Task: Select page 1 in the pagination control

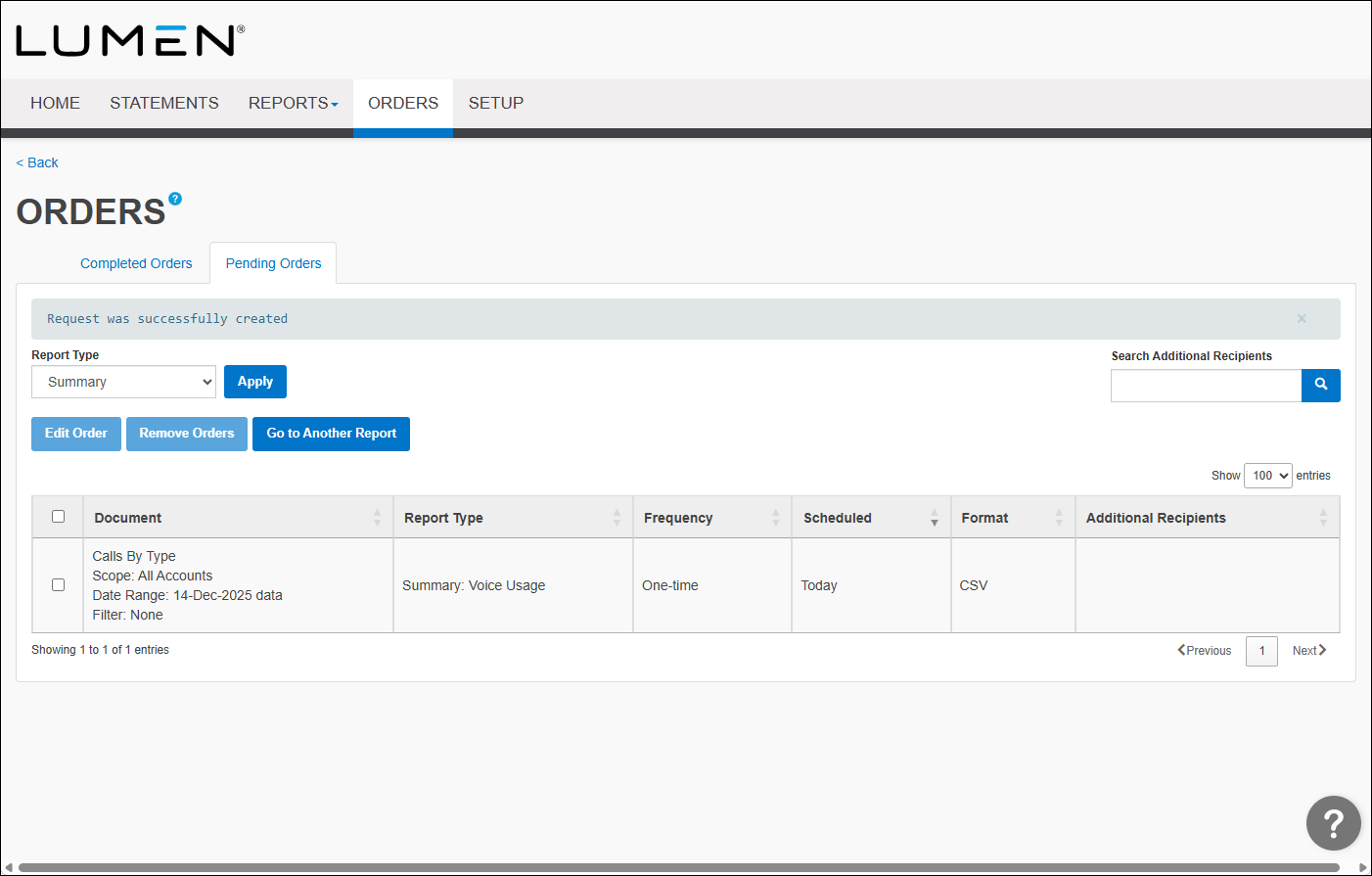Action: [x=1261, y=650]
